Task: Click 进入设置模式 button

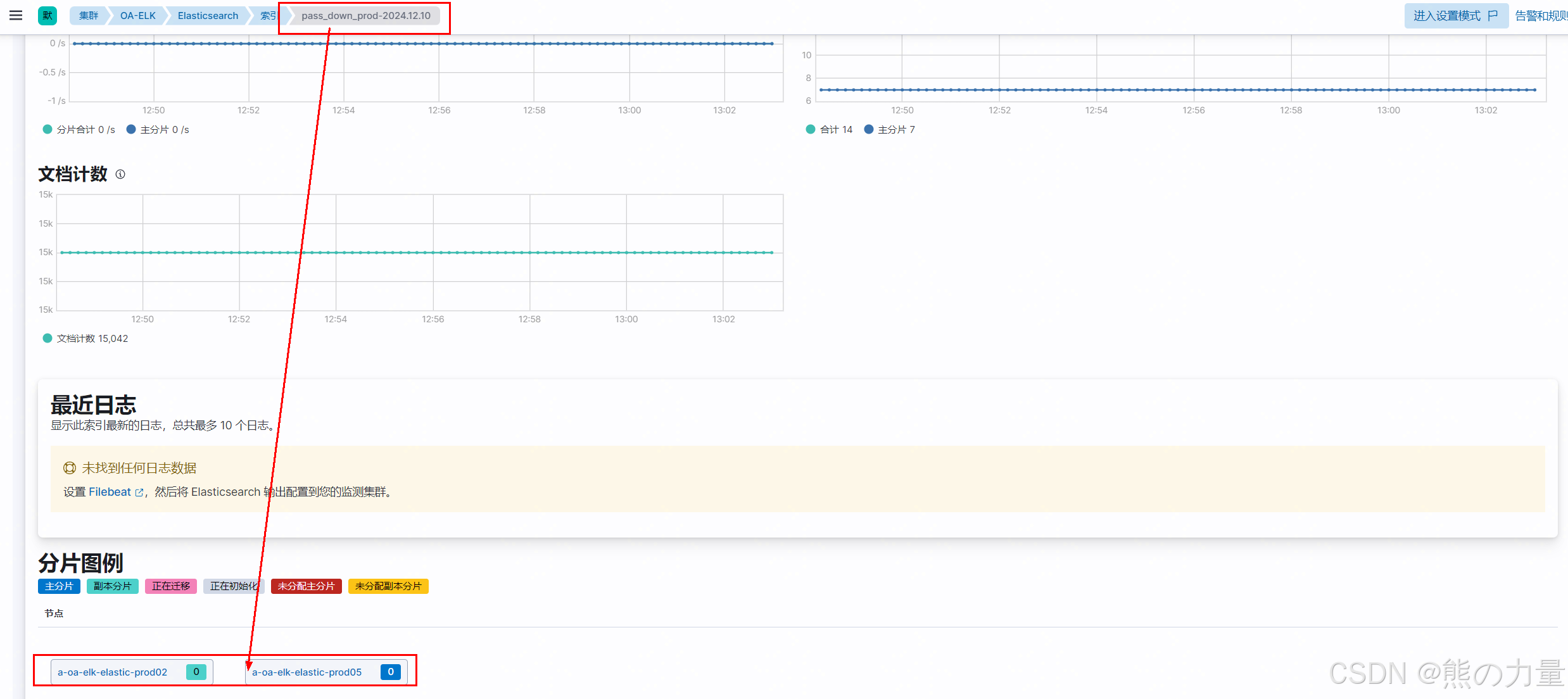Action: [1447, 15]
